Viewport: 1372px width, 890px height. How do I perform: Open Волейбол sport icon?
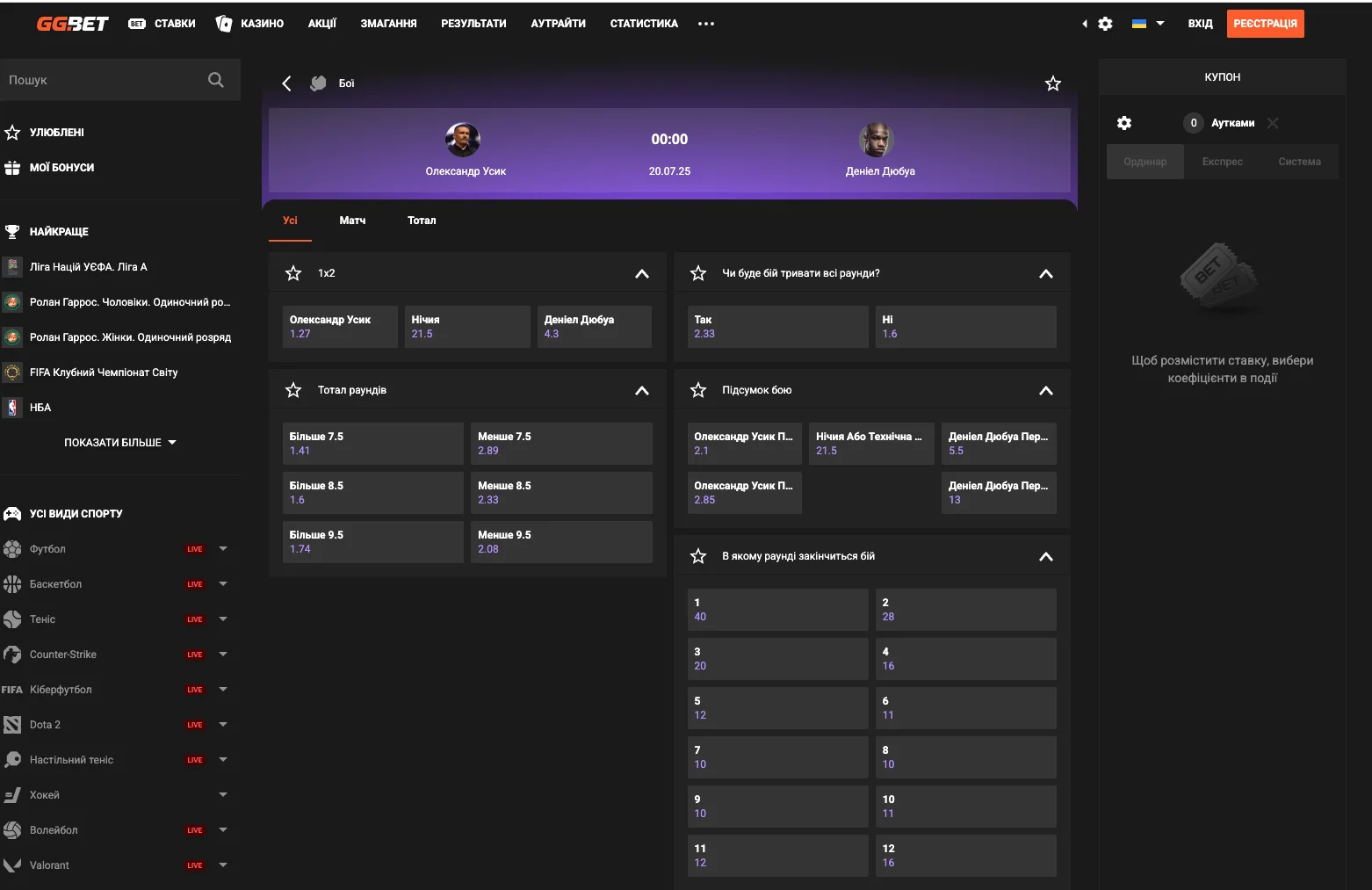[12, 830]
